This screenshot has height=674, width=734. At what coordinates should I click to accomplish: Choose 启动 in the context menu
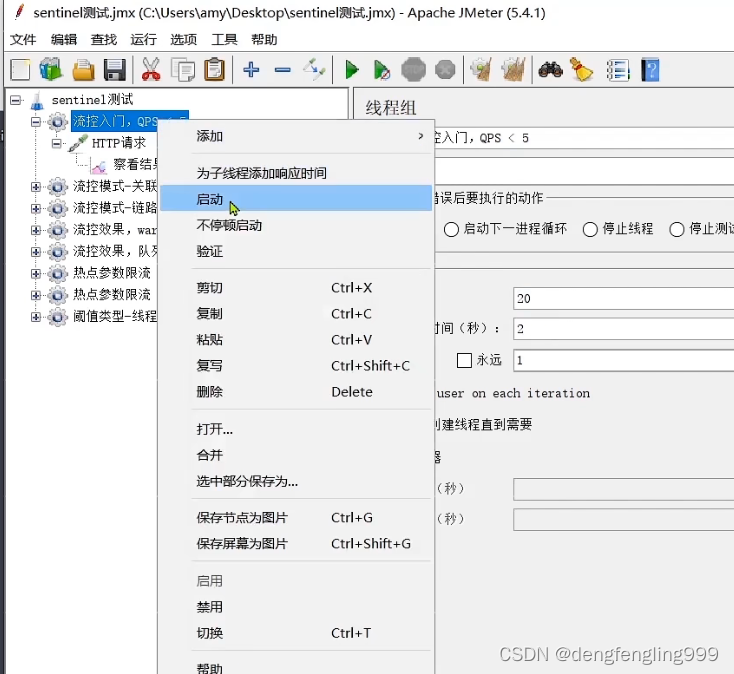(x=296, y=198)
